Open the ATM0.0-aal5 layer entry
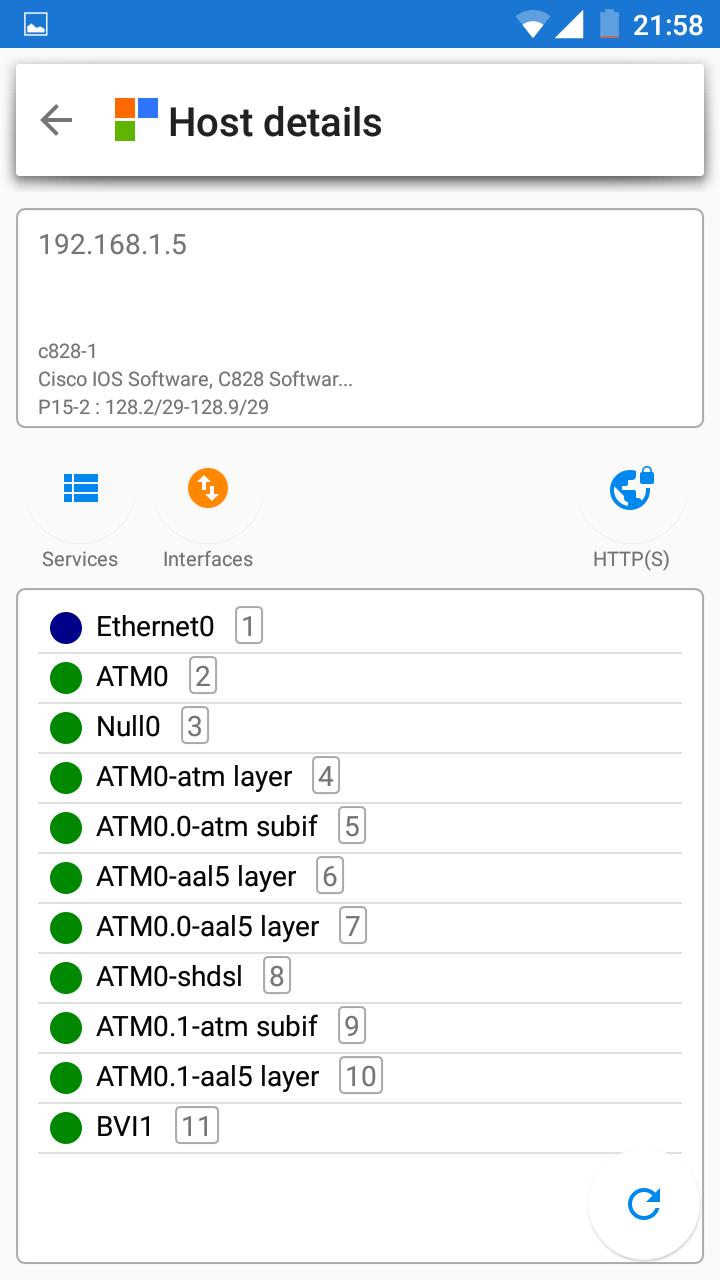 (x=360, y=928)
